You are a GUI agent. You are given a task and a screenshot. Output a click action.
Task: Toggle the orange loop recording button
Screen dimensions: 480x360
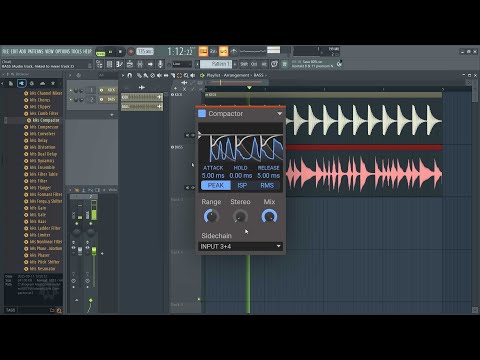pyautogui.click(x=223, y=51)
